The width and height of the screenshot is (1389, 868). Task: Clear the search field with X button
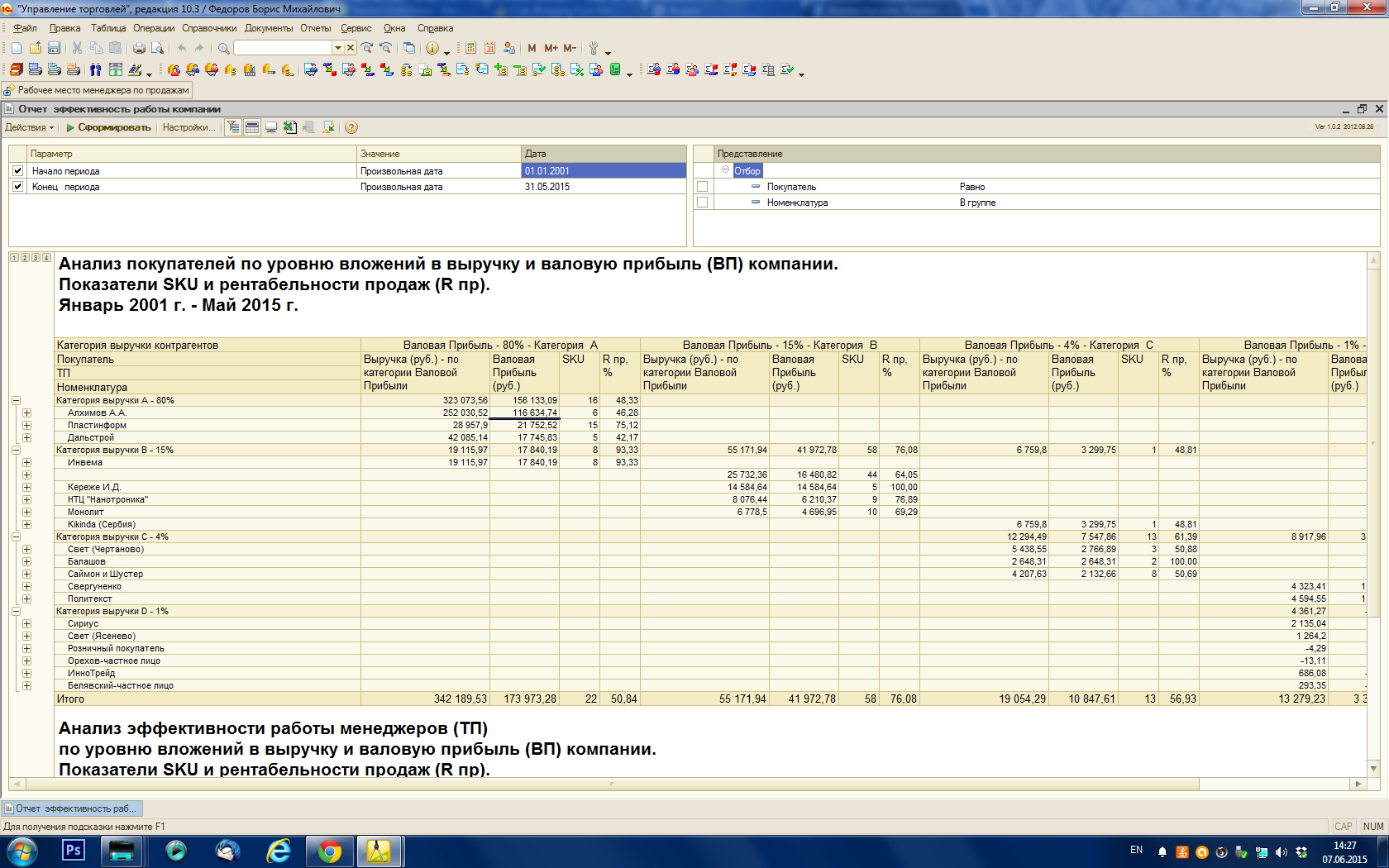click(351, 48)
